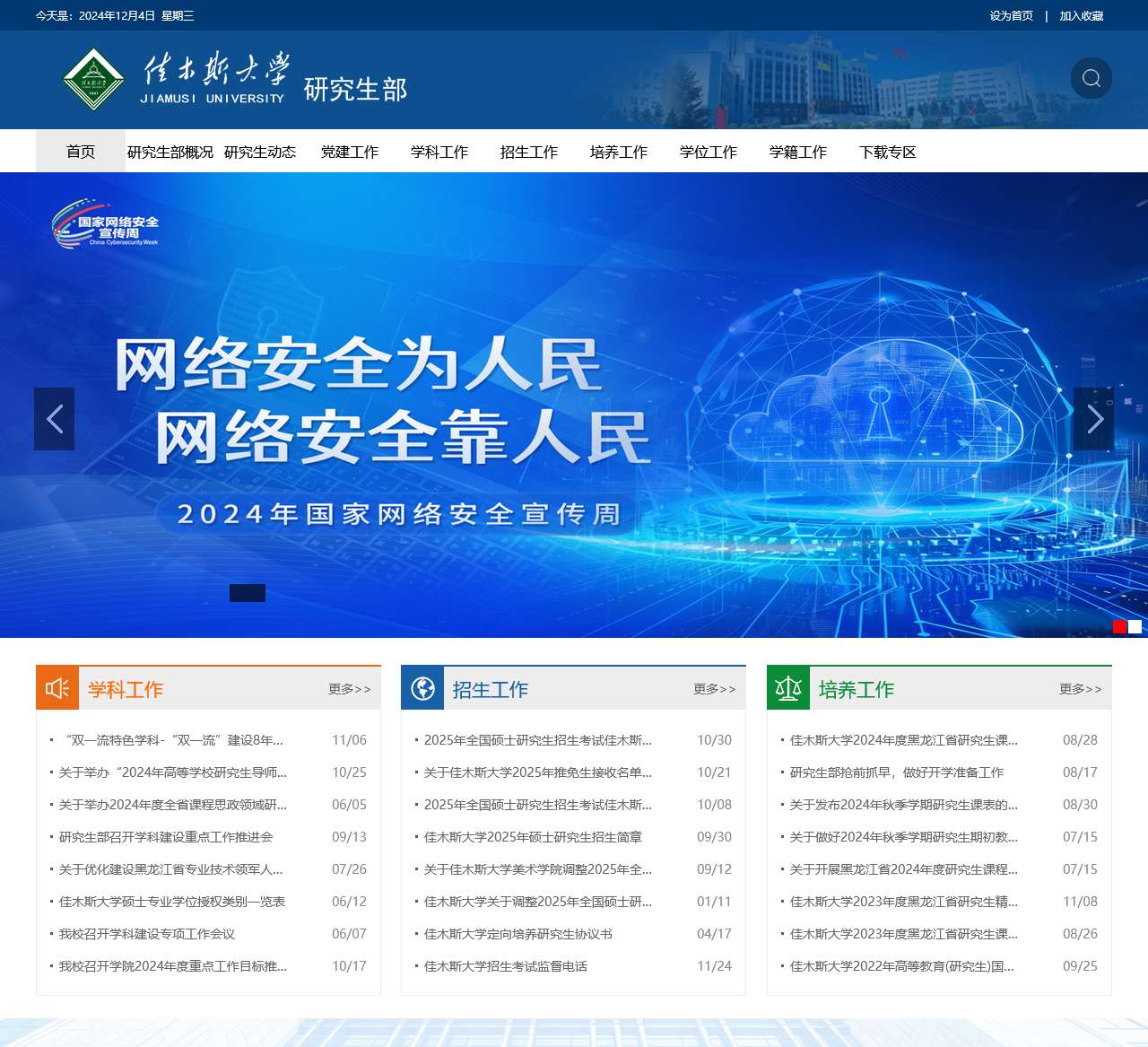Click the 加入收藏 link
The image size is (1148, 1047).
coord(1081,15)
